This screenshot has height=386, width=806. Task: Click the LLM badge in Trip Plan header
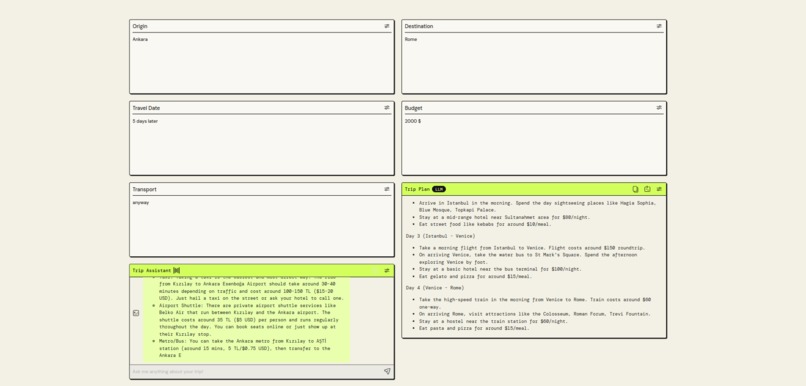click(x=438, y=189)
